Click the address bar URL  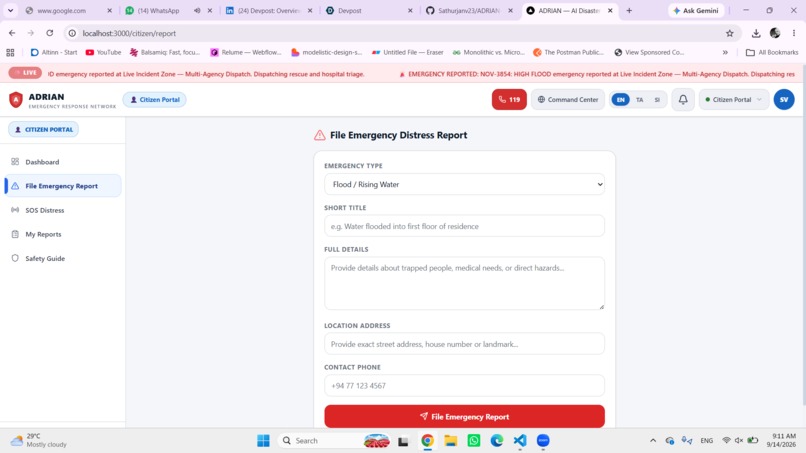(x=129, y=33)
